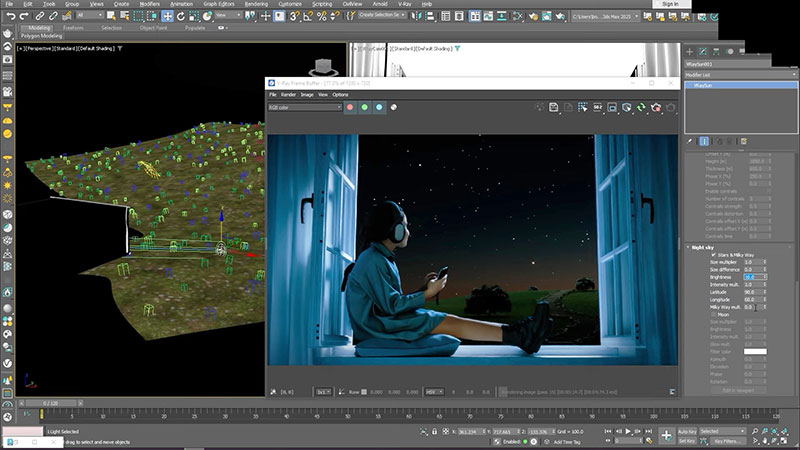Toggle the Angle Snap tool
This screenshot has height=450, width=800.
coord(308,16)
